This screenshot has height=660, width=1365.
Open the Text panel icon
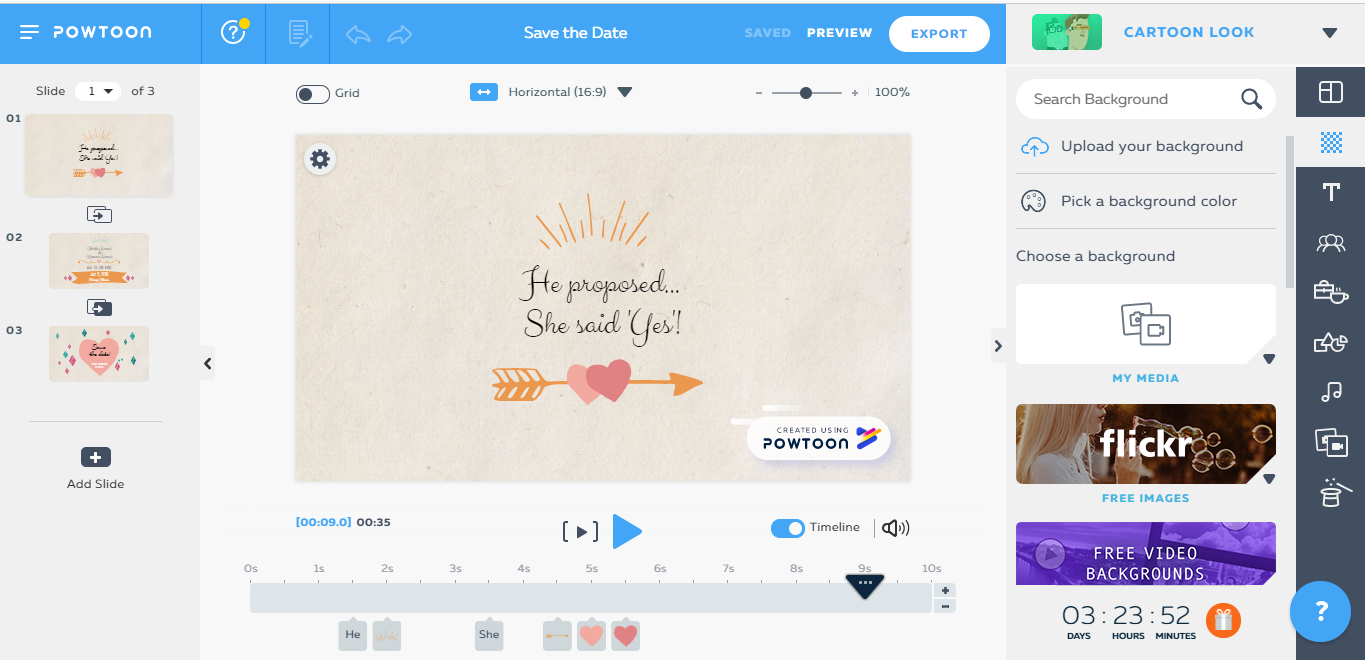(1330, 192)
